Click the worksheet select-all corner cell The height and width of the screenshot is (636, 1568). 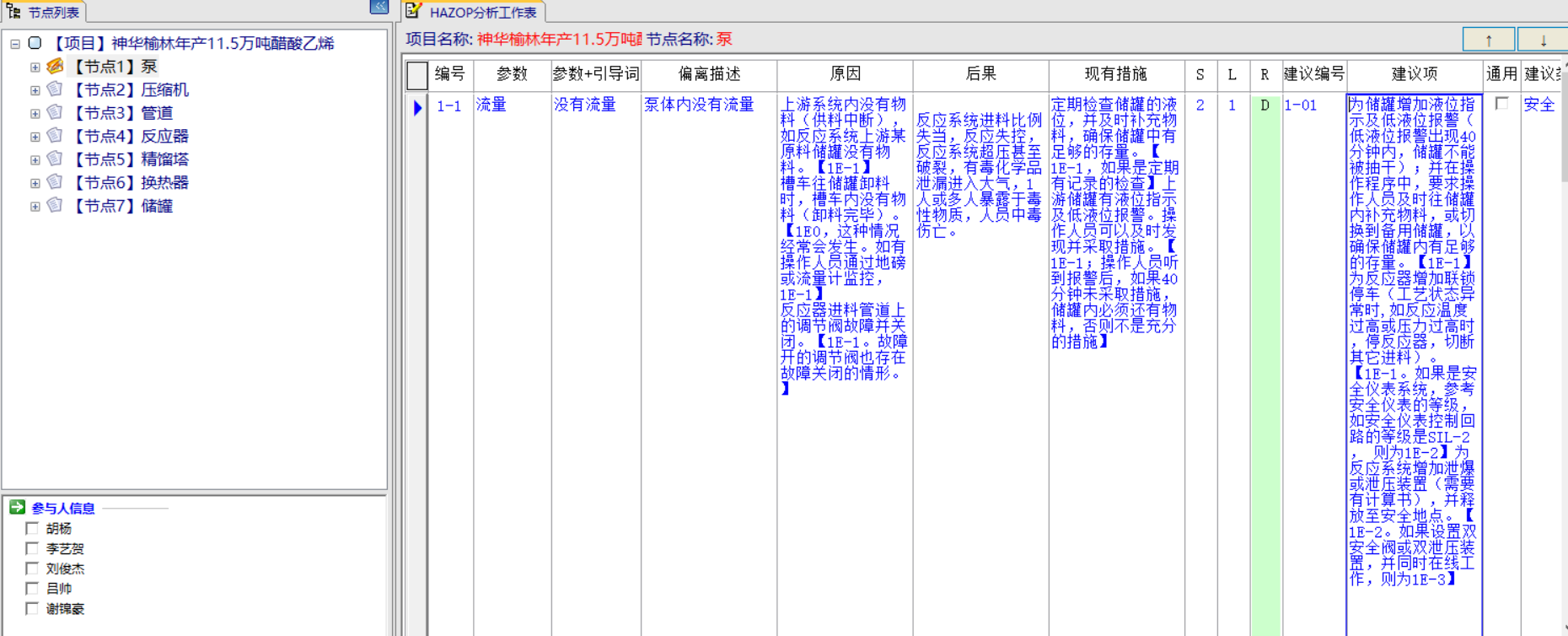(416, 75)
